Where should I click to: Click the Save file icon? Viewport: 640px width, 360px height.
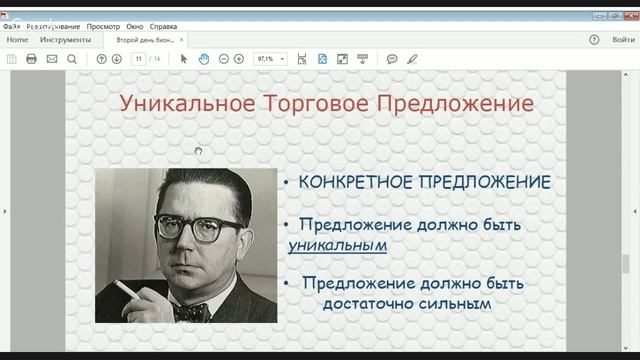pos(12,59)
